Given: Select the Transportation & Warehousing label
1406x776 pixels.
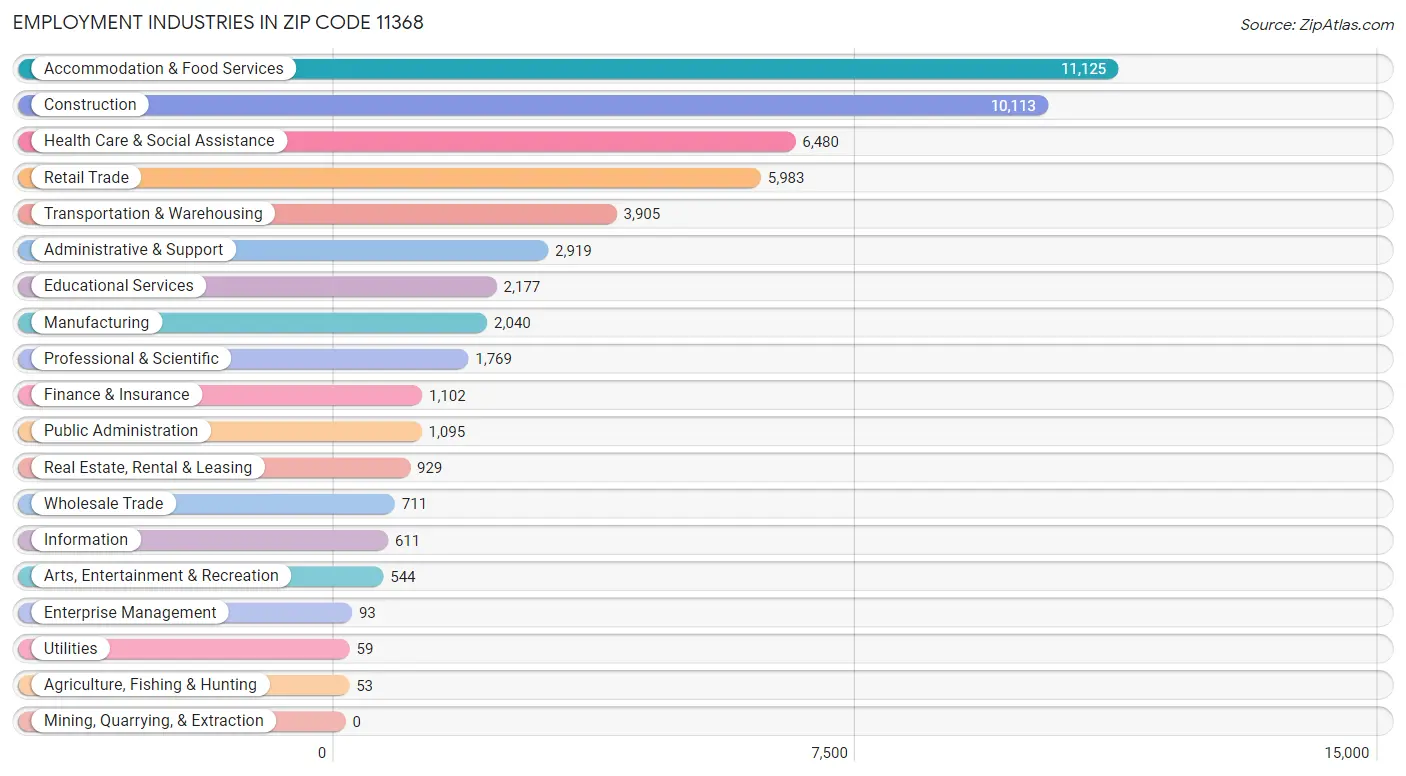Looking at the screenshot, I should pyautogui.click(x=153, y=213).
